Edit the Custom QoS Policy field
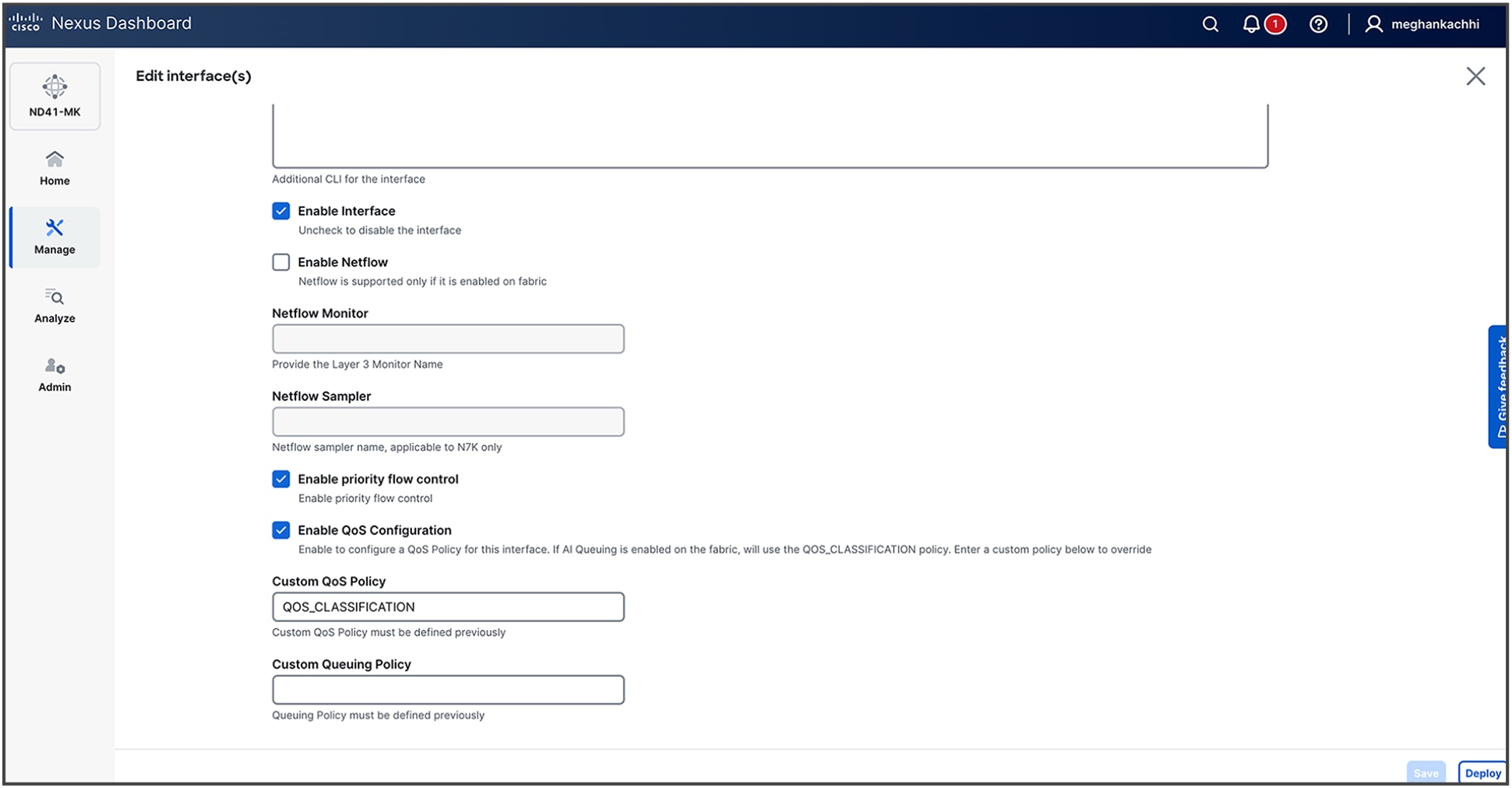 [x=448, y=607]
